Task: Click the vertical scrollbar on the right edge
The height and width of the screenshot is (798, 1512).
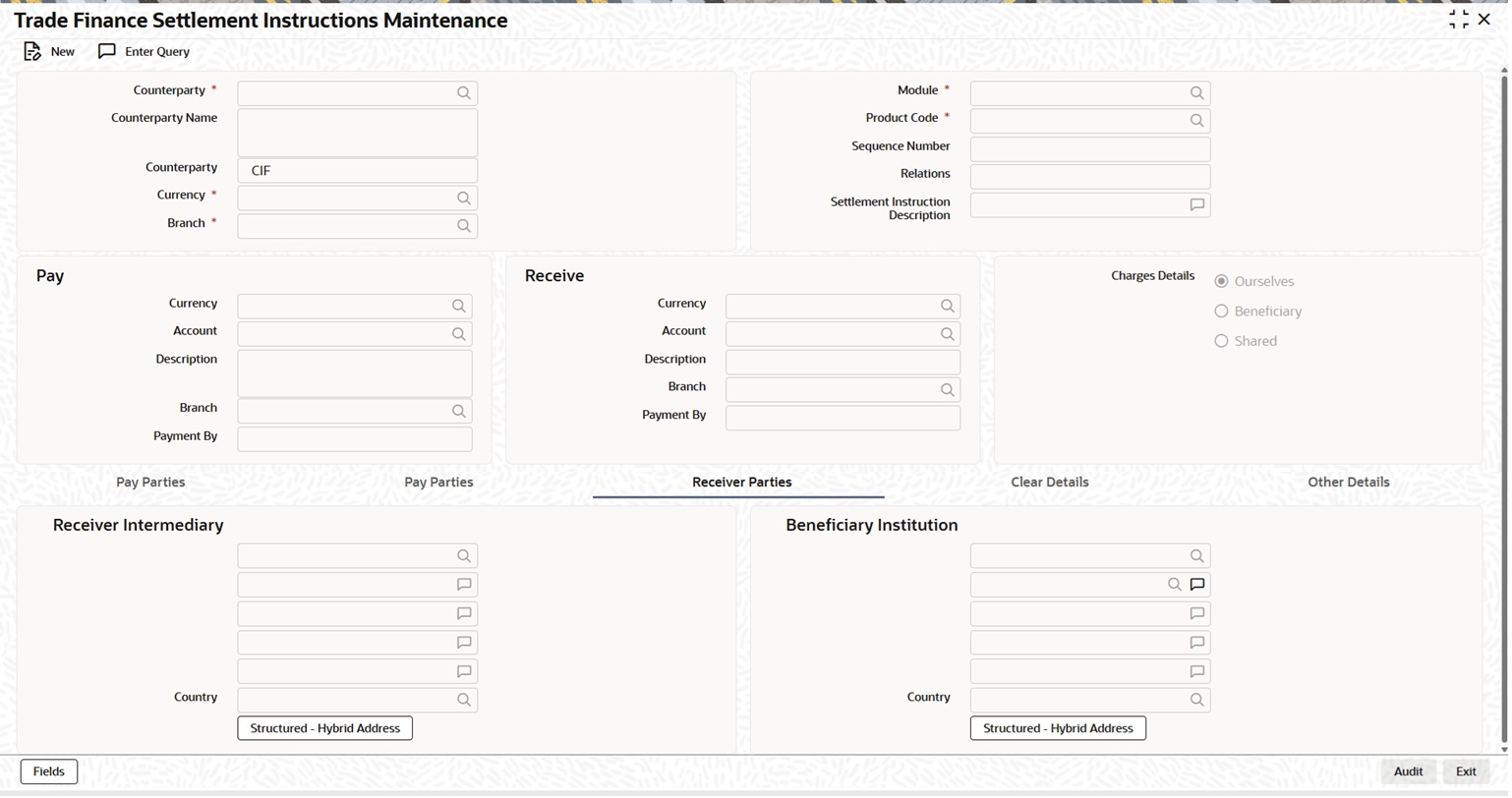Action: click(1503, 409)
